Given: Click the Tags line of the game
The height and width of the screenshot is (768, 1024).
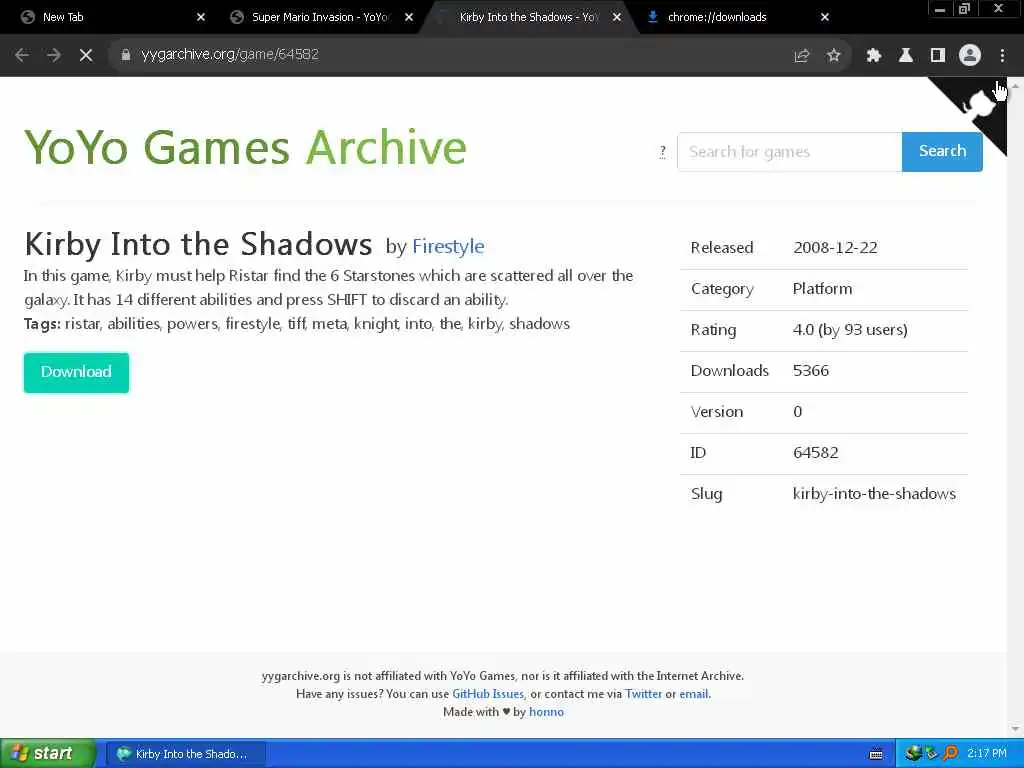Looking at the screenshot, I should [296, 324].
